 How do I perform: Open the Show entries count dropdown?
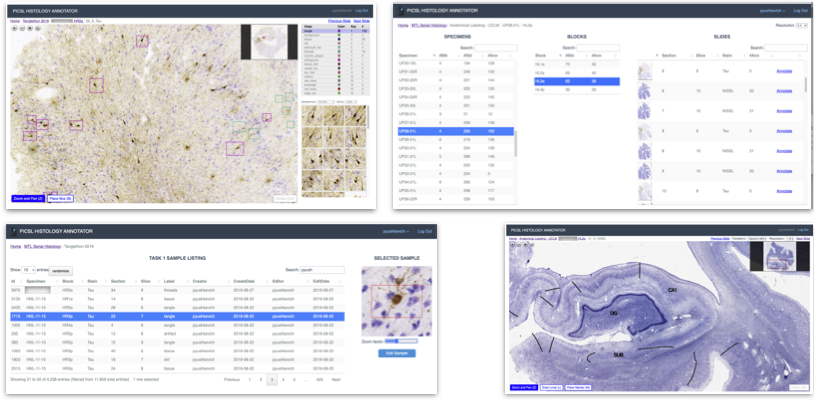(29, 270)
